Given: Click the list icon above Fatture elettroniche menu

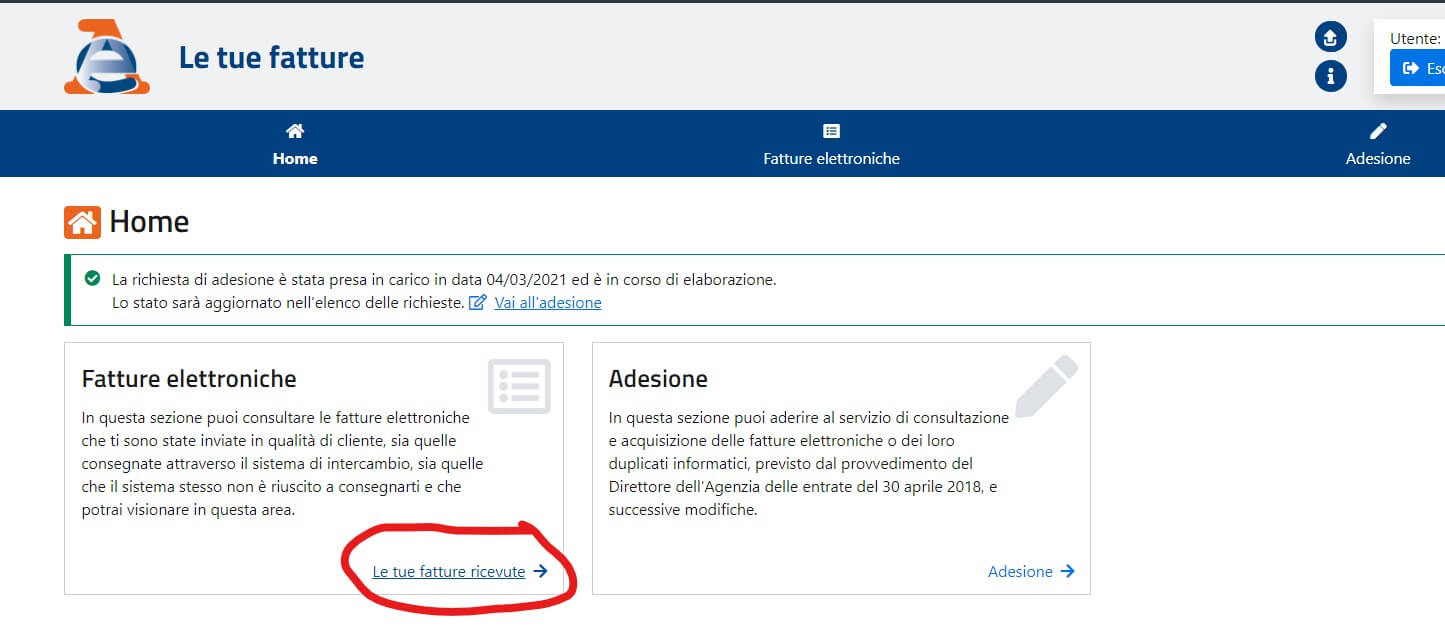Looking at the screenshot, I should (831, 131).
